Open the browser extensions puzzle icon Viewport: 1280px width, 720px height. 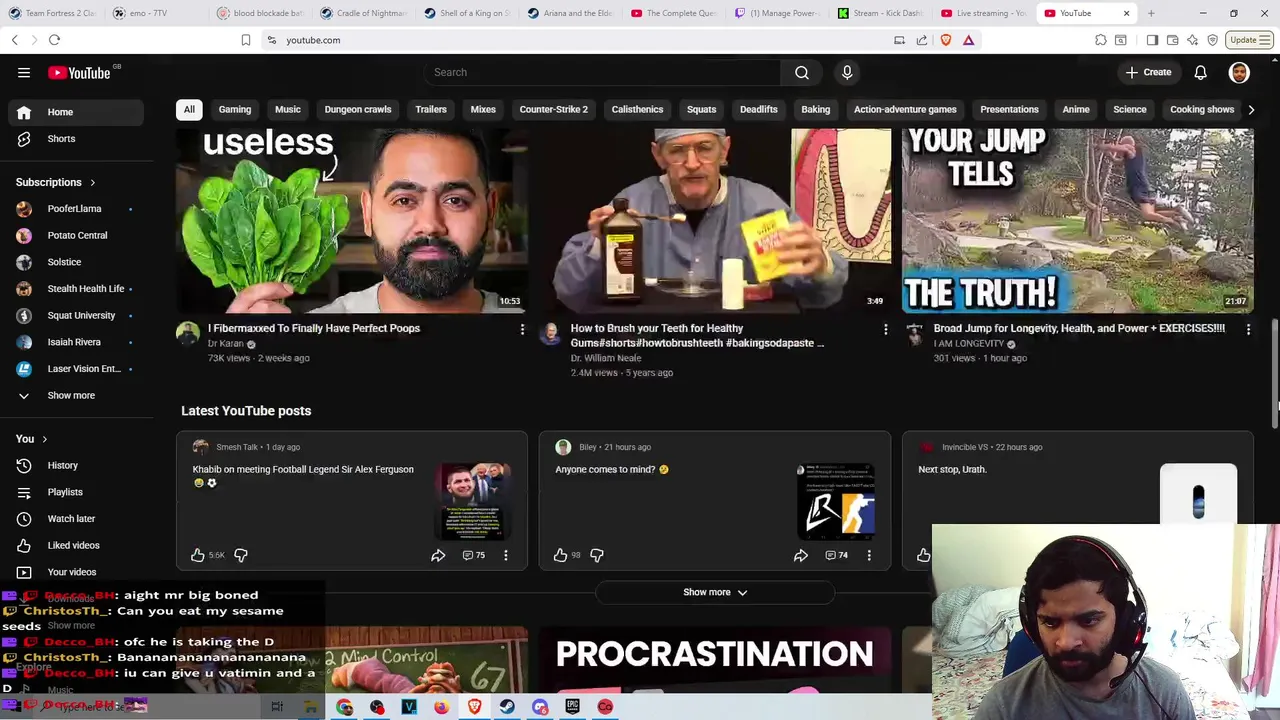coord(1101,40)
